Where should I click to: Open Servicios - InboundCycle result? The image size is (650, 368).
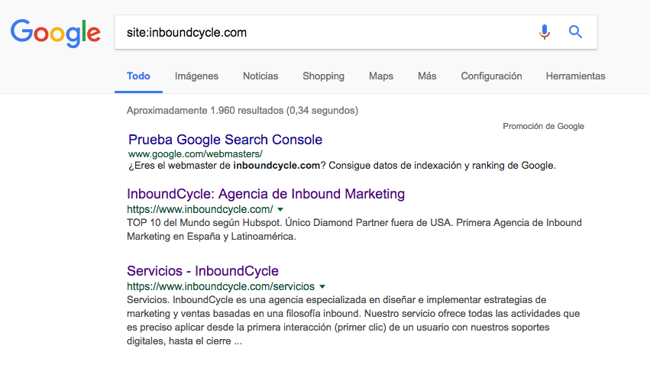pyautogui.click(x=203, y=271)
